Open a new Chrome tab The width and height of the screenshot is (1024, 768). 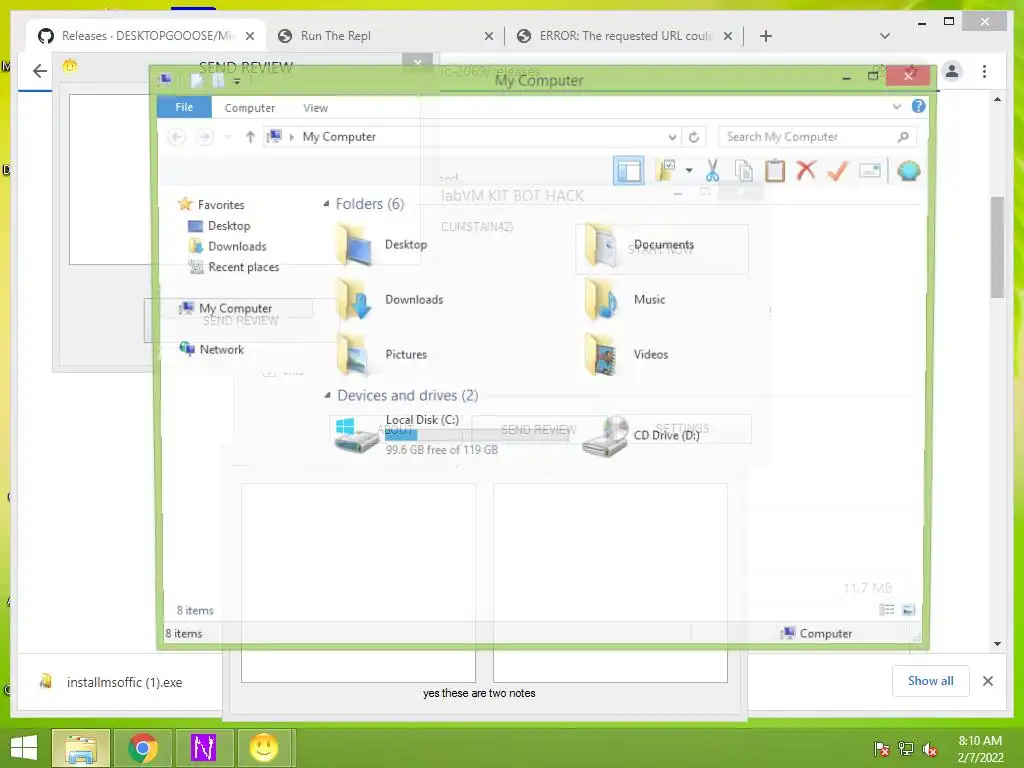[x=766, y=36]
